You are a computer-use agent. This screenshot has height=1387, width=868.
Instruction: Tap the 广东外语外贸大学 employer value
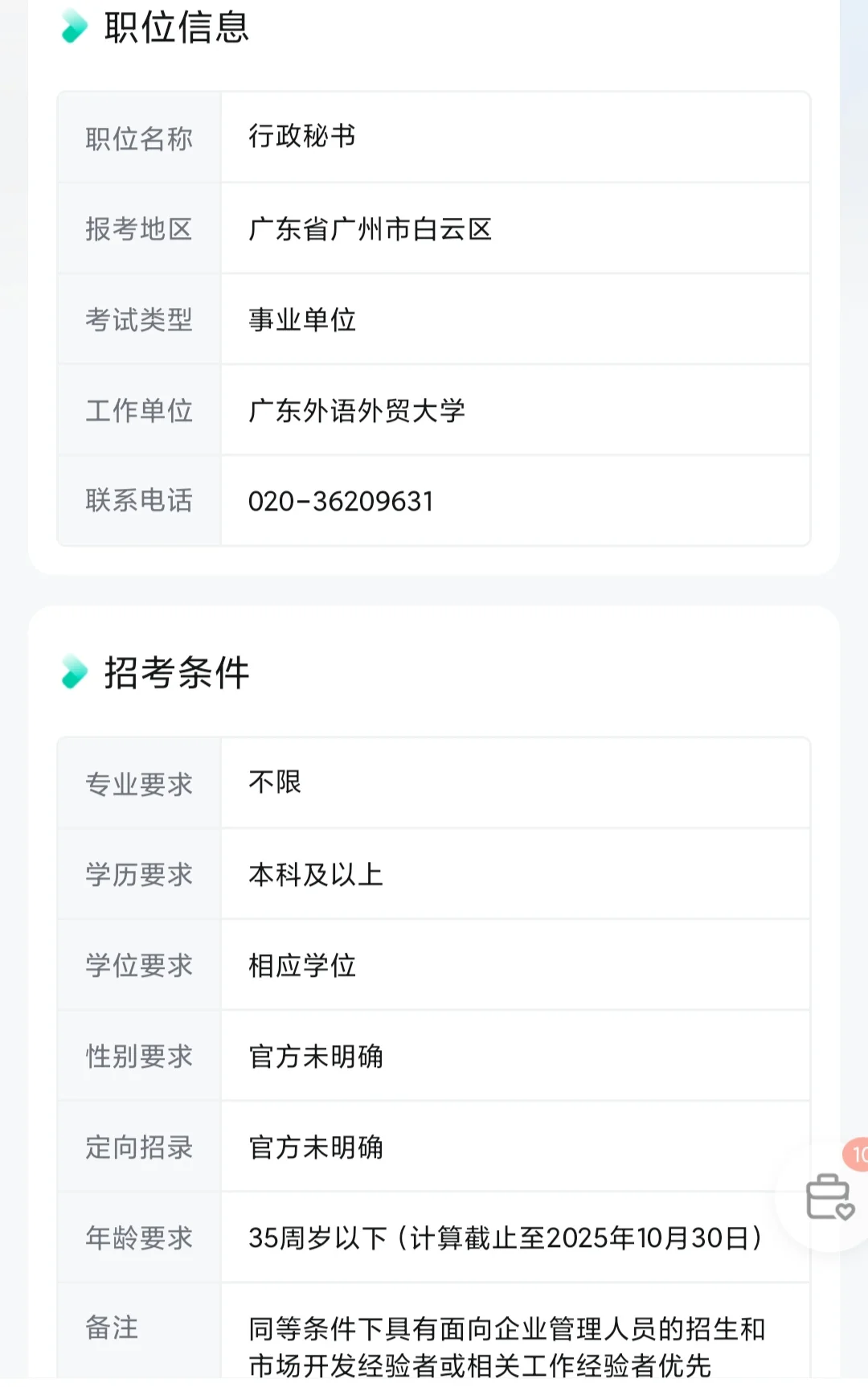[x=357, y=410]
